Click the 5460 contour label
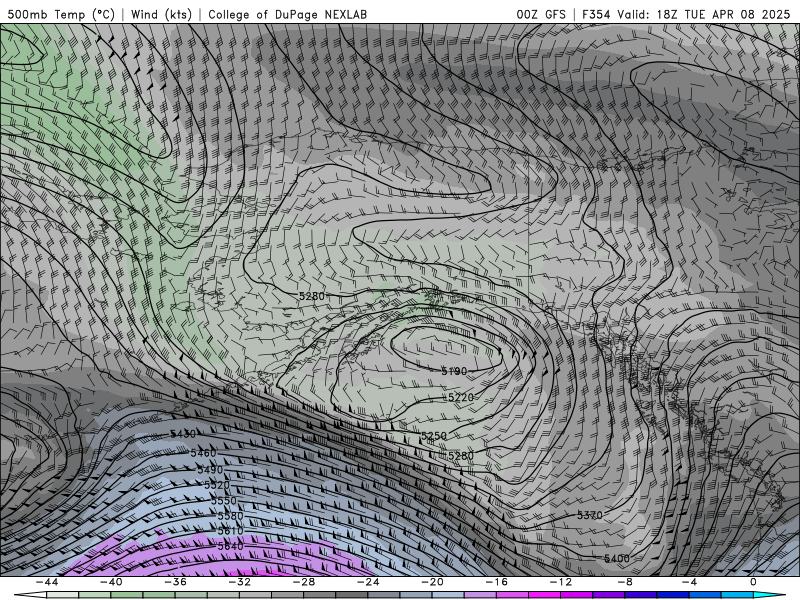This screenshot has height=600, width=800. tap(203, 453)
